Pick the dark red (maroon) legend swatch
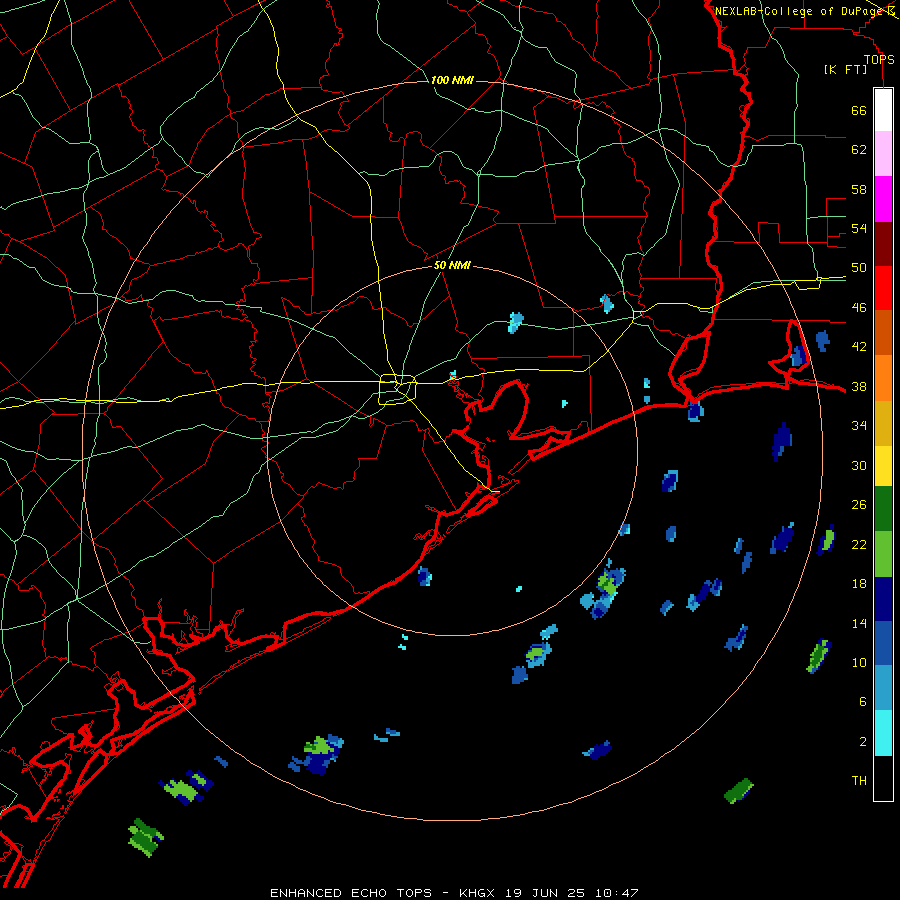 (883, 244)
